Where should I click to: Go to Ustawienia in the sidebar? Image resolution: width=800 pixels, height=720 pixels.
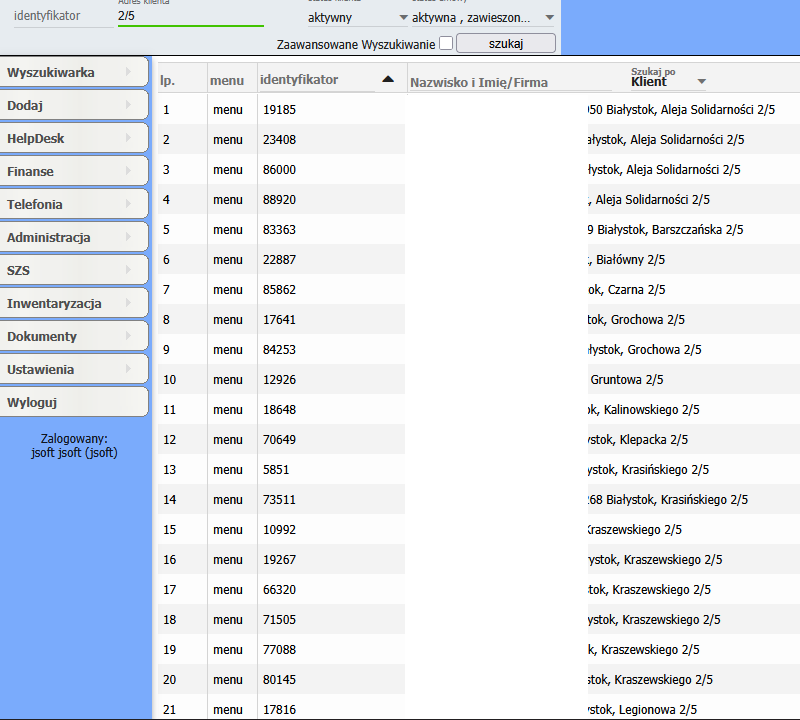coord(74,369)
